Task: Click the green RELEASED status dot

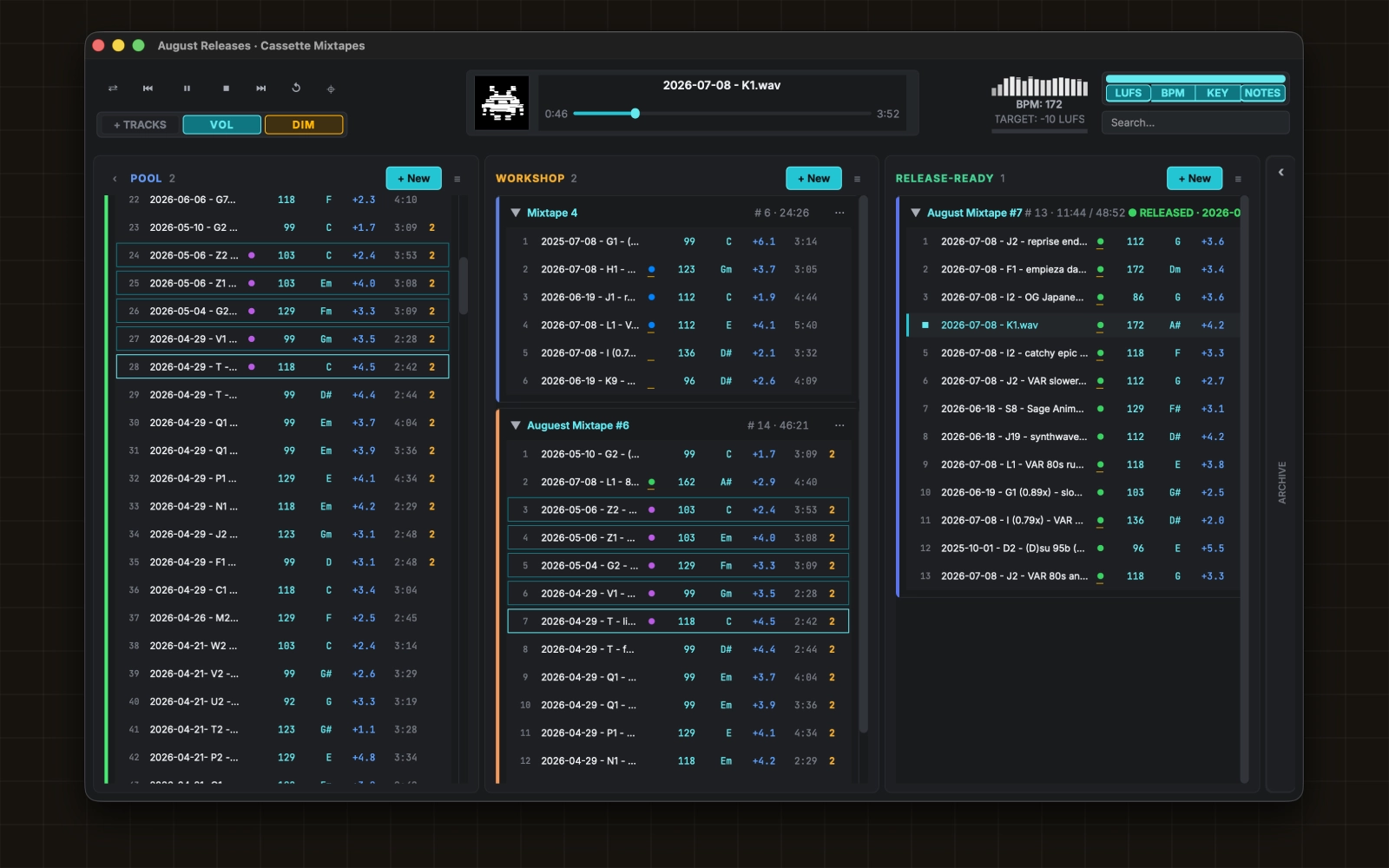Action: click(1132, 213)
